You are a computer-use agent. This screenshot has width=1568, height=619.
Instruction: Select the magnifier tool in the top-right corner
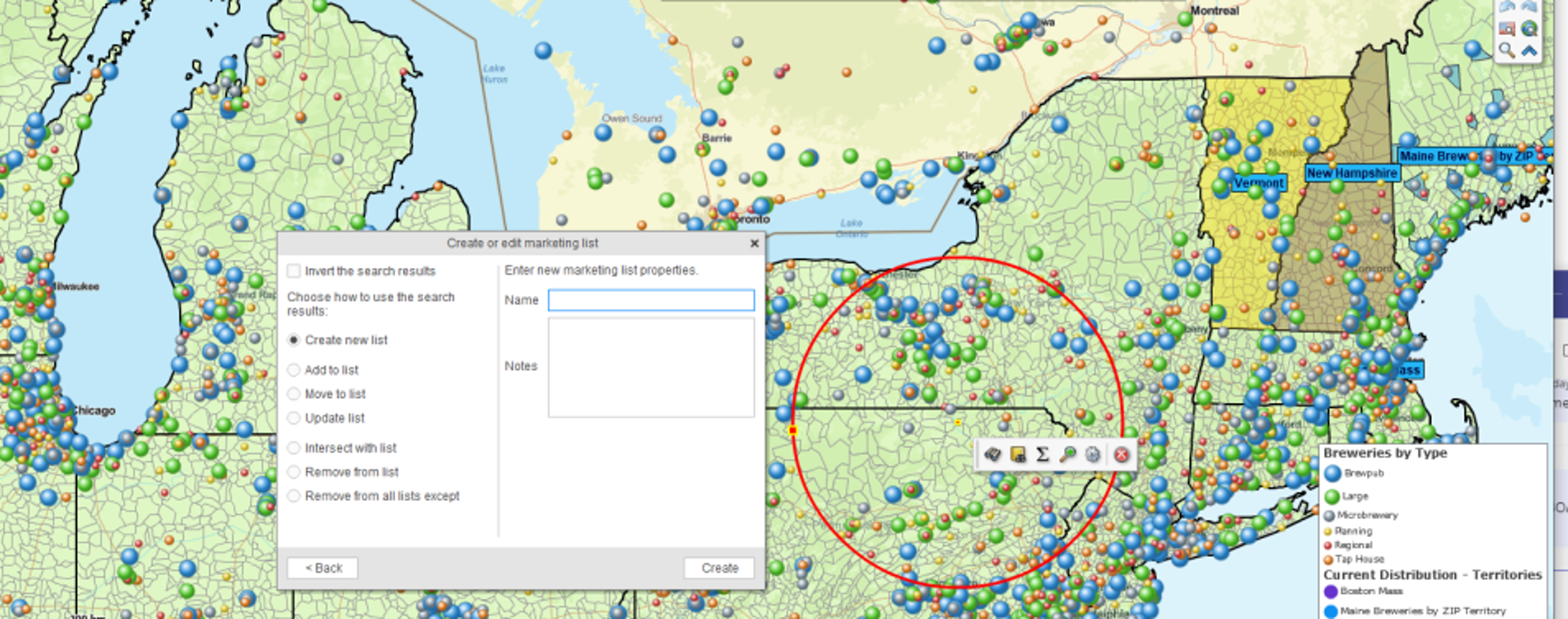[1507, 50]
